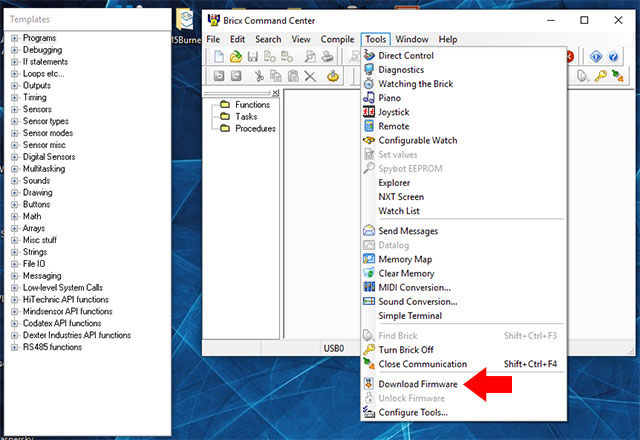The height and width of the screenshot is (440, 640).
Task: Expand the File IO template category
Action: pyautogui.click(x=15, y=264)
